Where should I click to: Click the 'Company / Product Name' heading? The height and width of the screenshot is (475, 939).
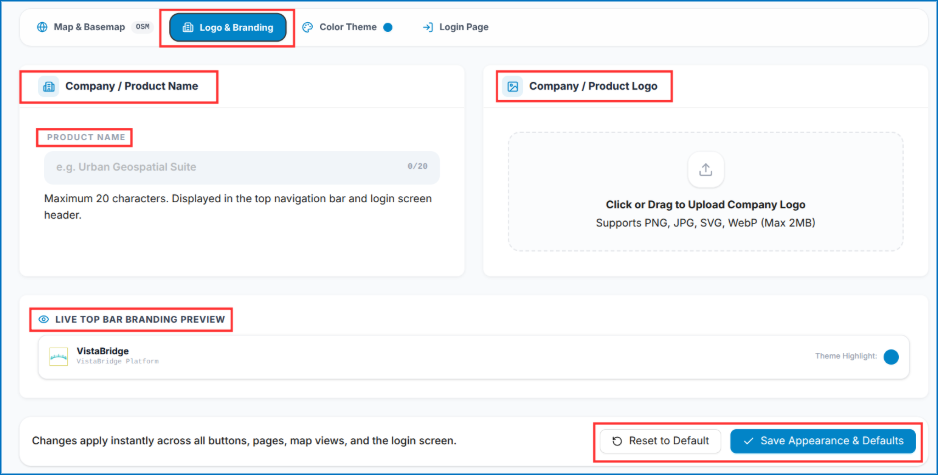pyautogui.click(x=132, y=86)
